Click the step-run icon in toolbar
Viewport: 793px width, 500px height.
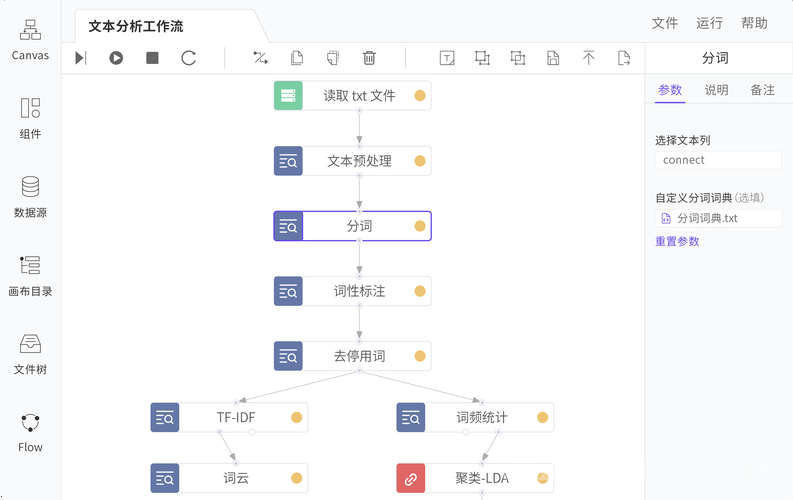[x=81, y=58]
